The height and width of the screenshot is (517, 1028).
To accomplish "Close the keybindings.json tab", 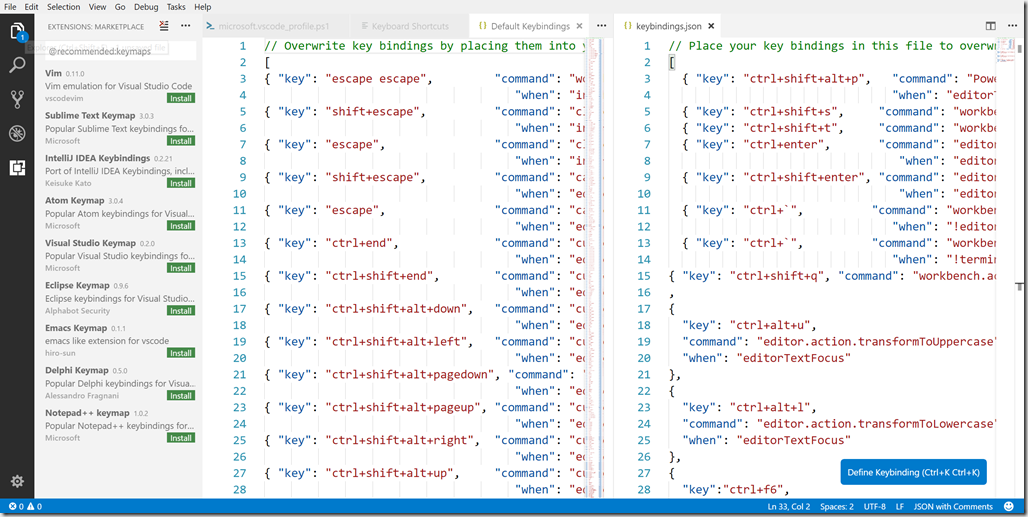I will point(711,26).
